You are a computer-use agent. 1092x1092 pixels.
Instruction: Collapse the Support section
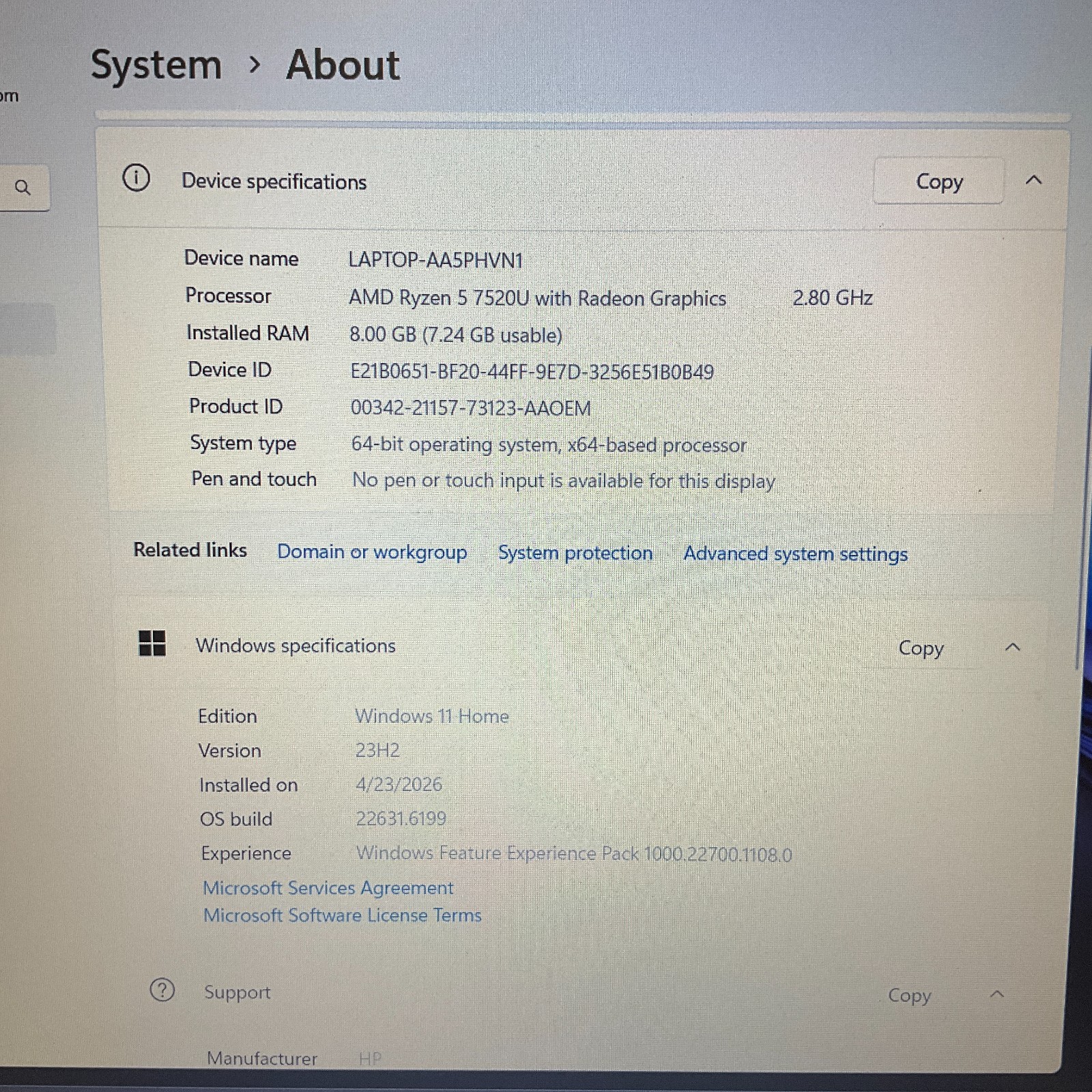pyautogui.click(x=996, y=994)
